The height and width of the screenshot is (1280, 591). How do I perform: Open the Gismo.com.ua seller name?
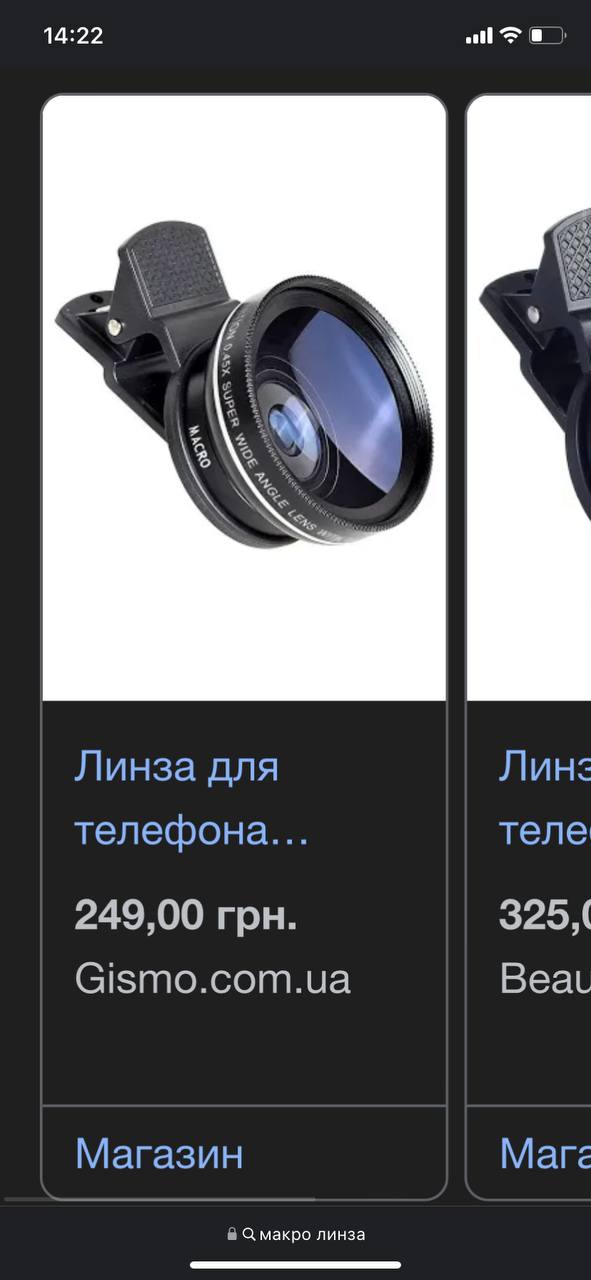coord(213,978)
